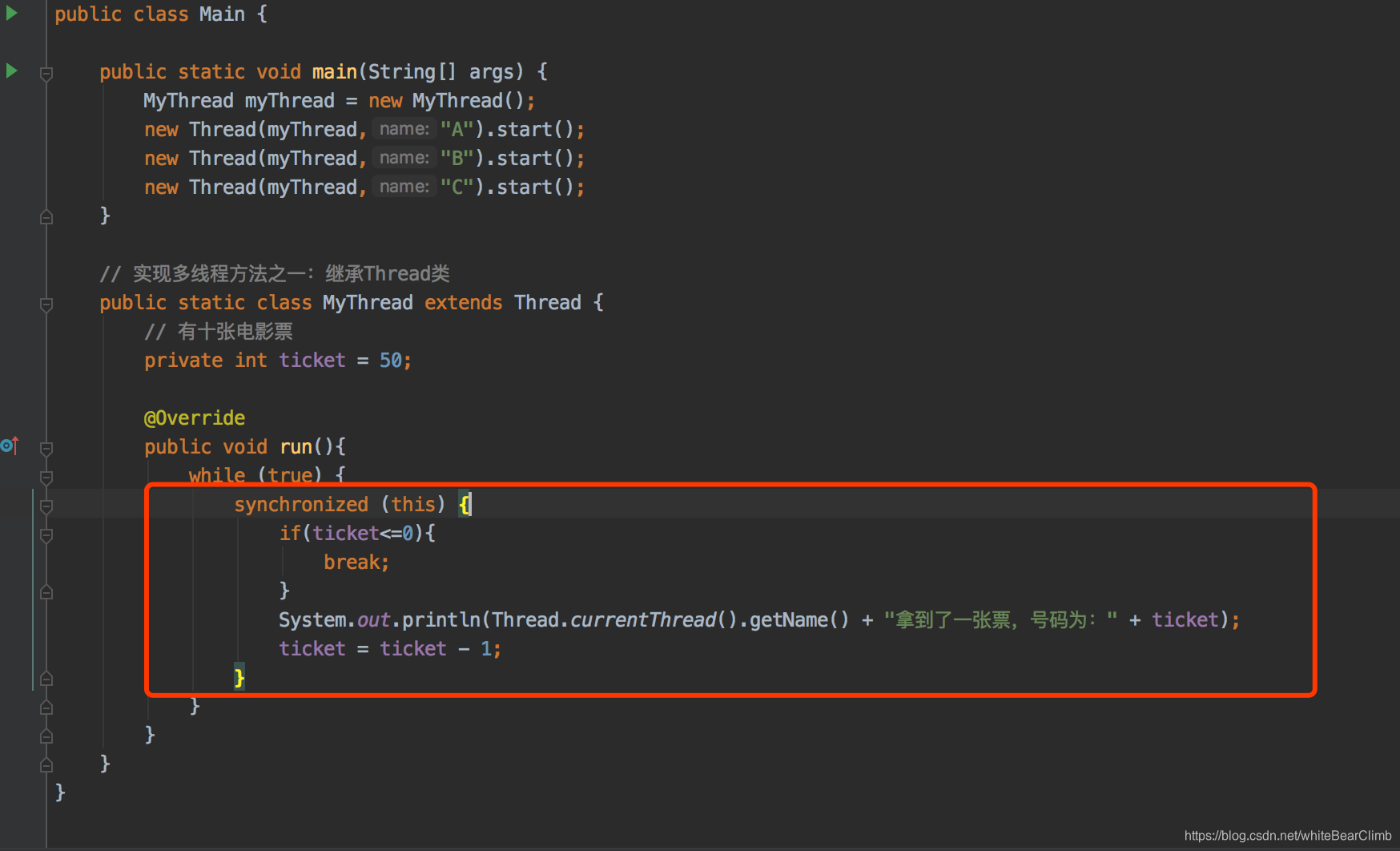Screen dimensions: 1400x851
Task: Click the string literal "A"
Action: [x=457, y=129]
